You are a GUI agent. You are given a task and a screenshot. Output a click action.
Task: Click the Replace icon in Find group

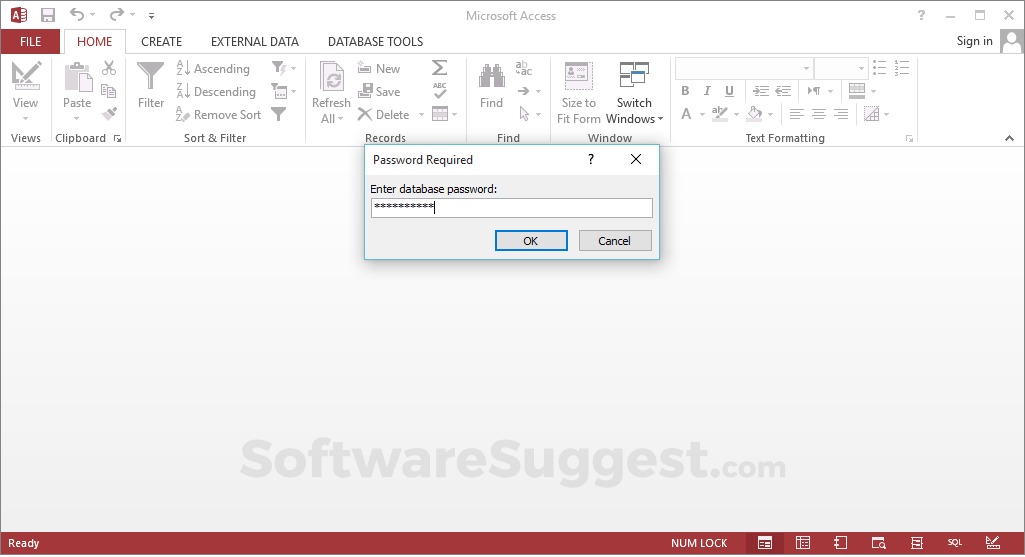[x=524, y=67]
